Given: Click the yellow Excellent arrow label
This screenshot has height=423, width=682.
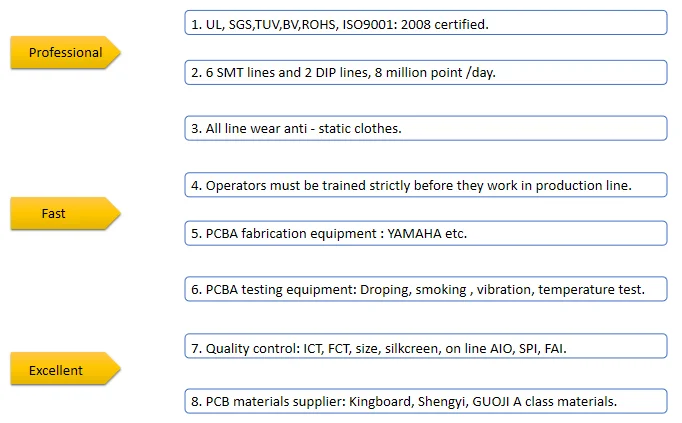Looking at the screenshot, I should click(x=65, y=369).
